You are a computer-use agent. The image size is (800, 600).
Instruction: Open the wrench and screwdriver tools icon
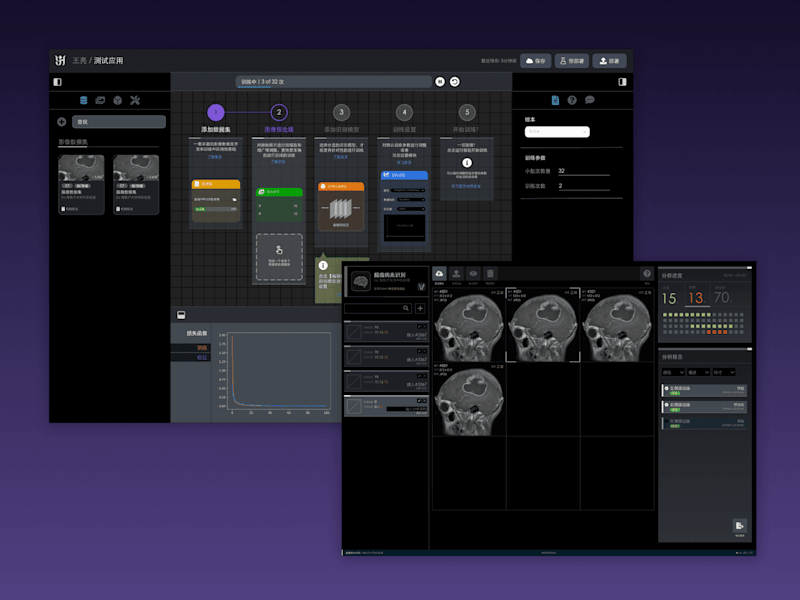135,100
